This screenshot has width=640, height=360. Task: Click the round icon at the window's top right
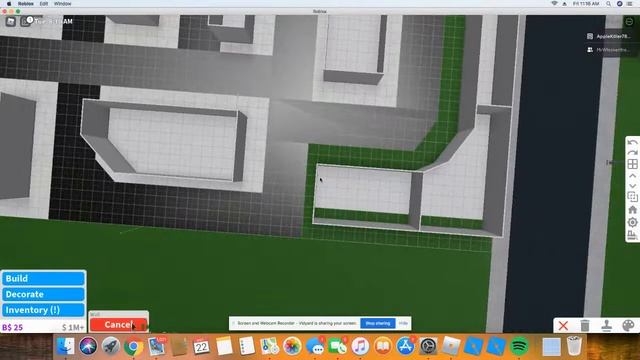click(x=629, y=22)
